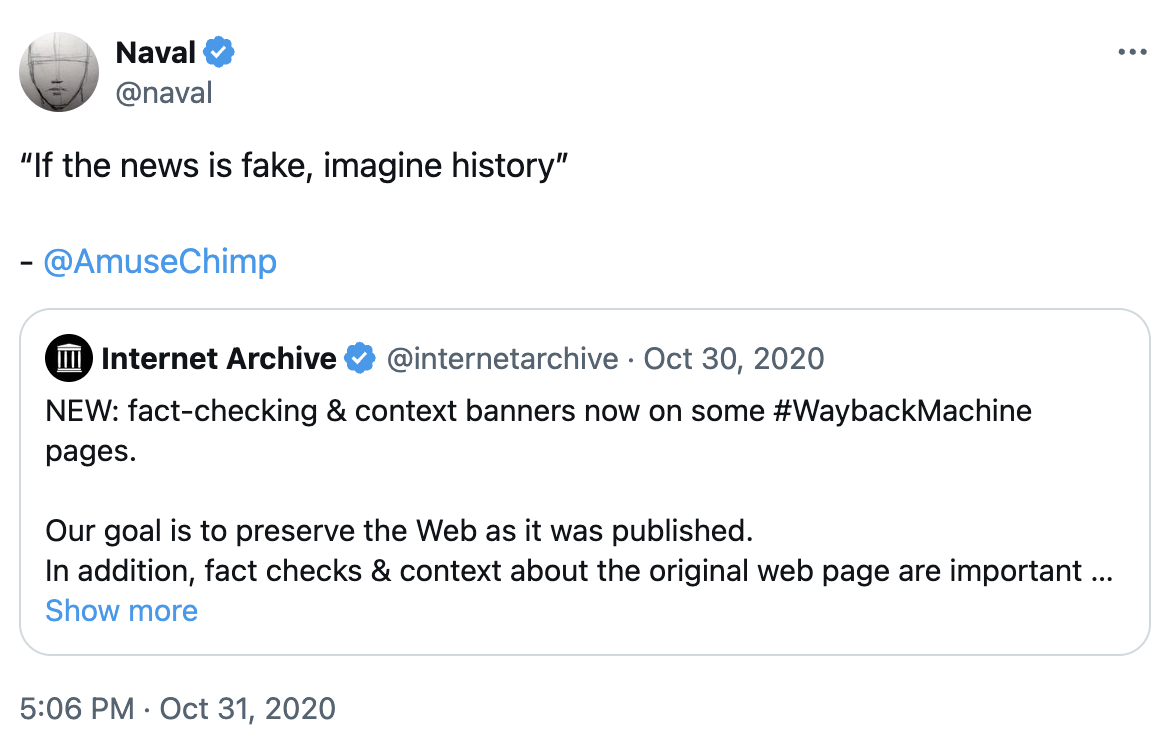Click the Internet Archive building logo icon
The image size is (1172, 756).
[x=69, y=358]
